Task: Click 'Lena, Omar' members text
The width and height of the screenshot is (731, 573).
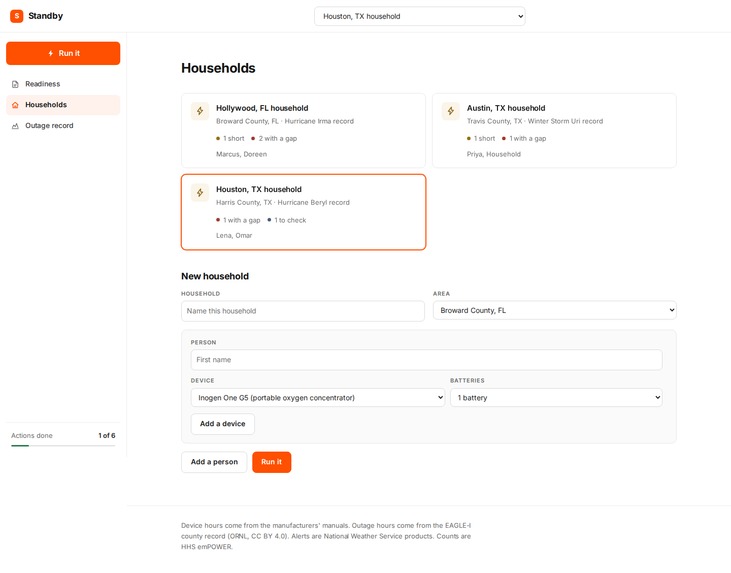Action: pos(234,235)
